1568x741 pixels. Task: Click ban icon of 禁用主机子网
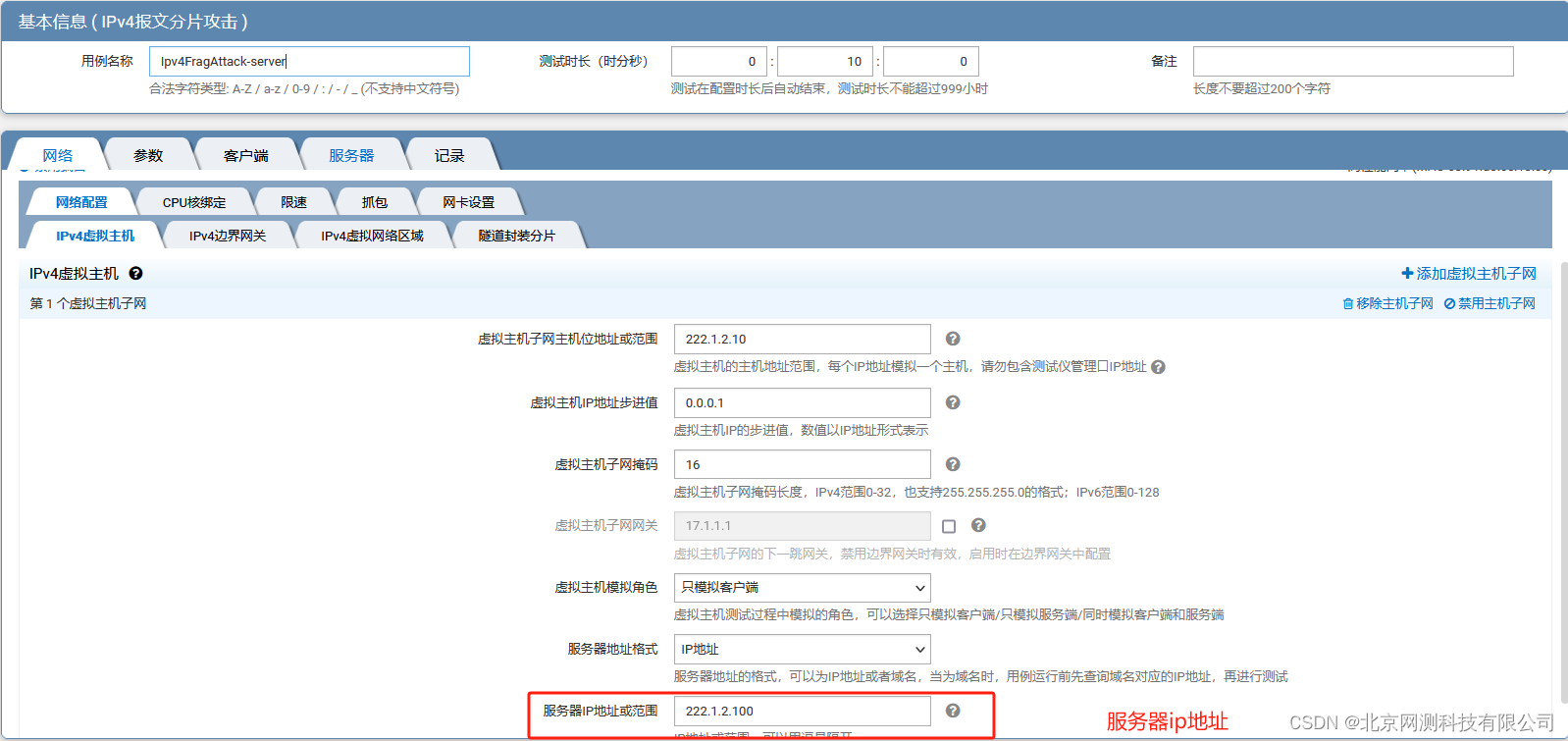[1449, 304]
